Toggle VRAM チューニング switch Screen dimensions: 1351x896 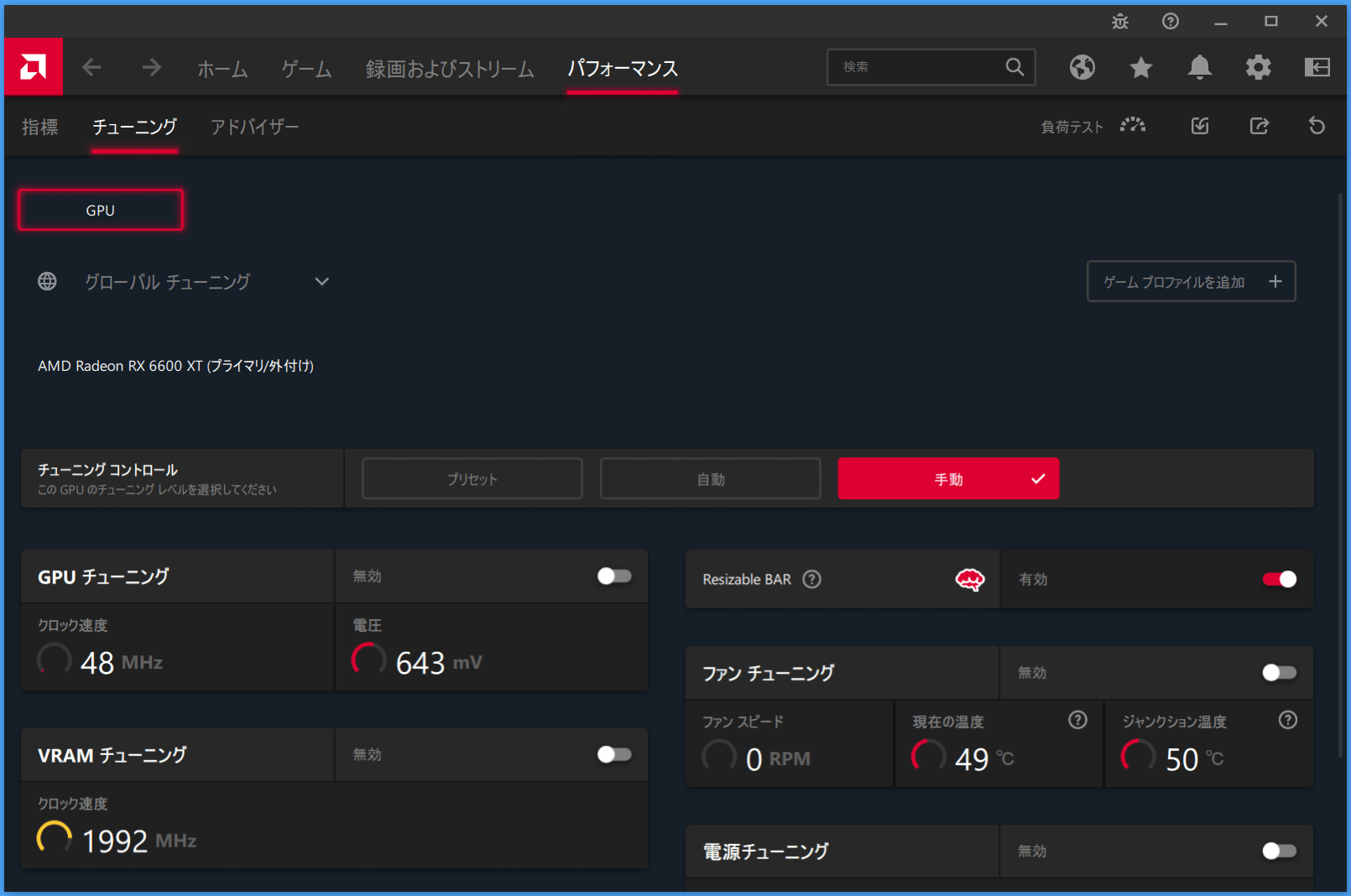pyautogui.click(x=614, y=755)
